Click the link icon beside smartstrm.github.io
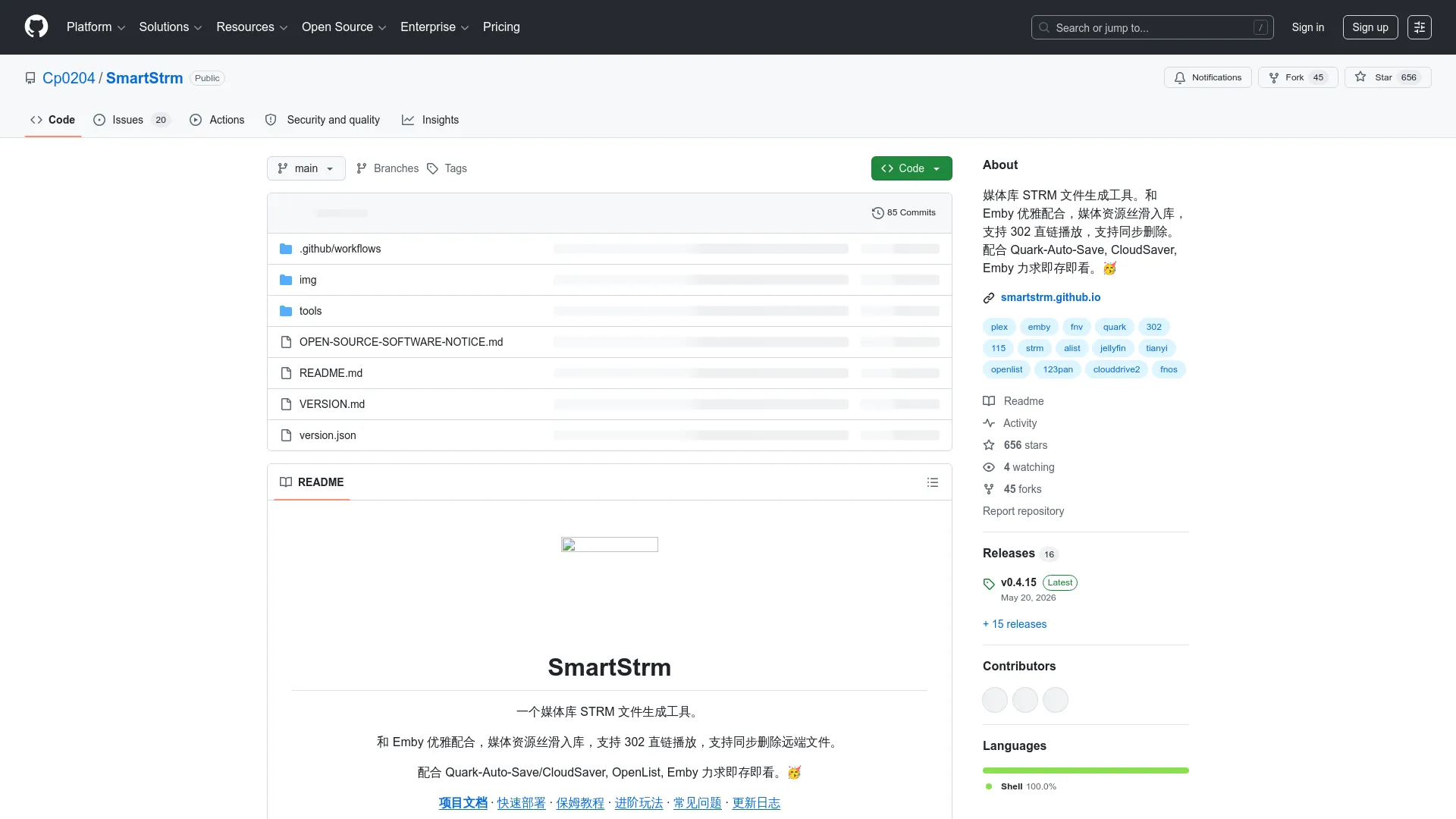The height and width of the screenshot is (819, 1456). click(989, 298)
